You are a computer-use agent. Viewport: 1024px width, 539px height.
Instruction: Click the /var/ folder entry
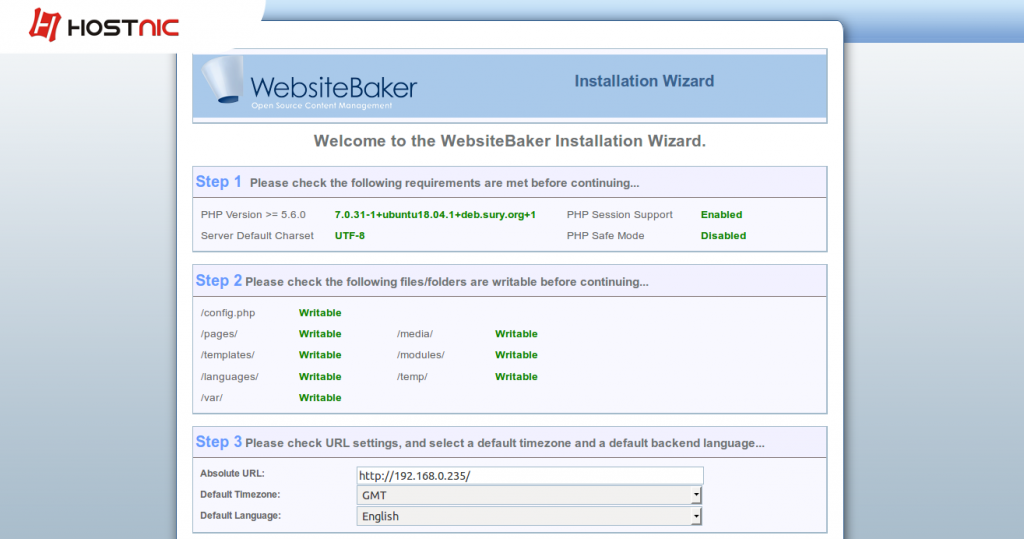(x=212, y=397)
